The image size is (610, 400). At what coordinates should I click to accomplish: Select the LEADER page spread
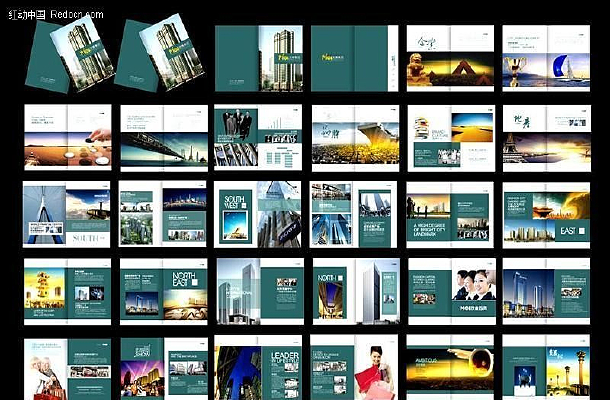(258, 368)
